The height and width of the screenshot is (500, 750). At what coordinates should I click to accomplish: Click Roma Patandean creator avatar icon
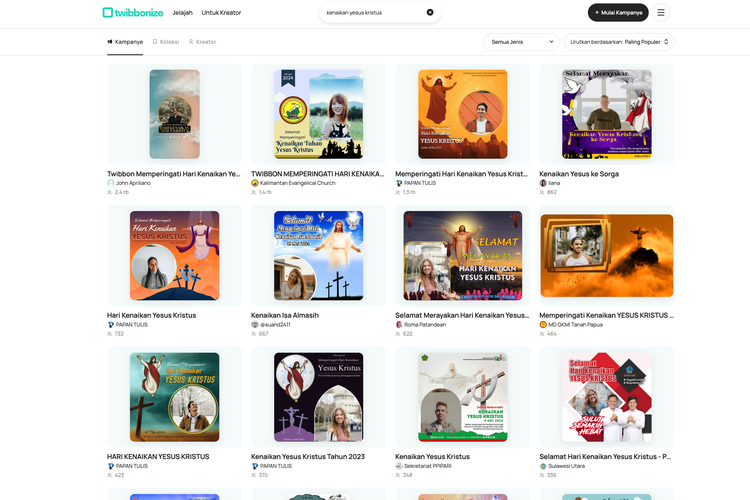tap(399, 324)
